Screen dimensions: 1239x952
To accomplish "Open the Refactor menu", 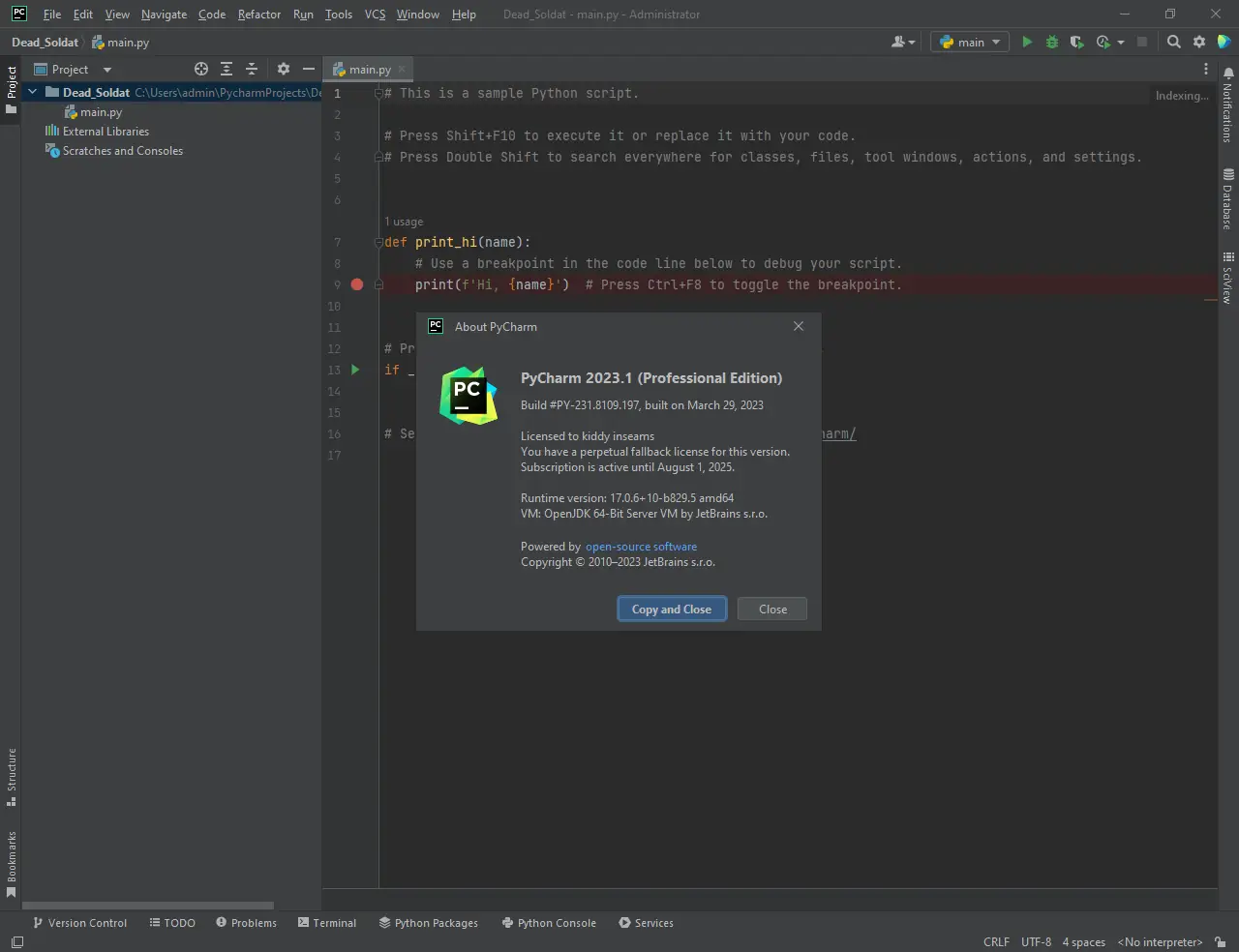I will (x=258, y=15).
